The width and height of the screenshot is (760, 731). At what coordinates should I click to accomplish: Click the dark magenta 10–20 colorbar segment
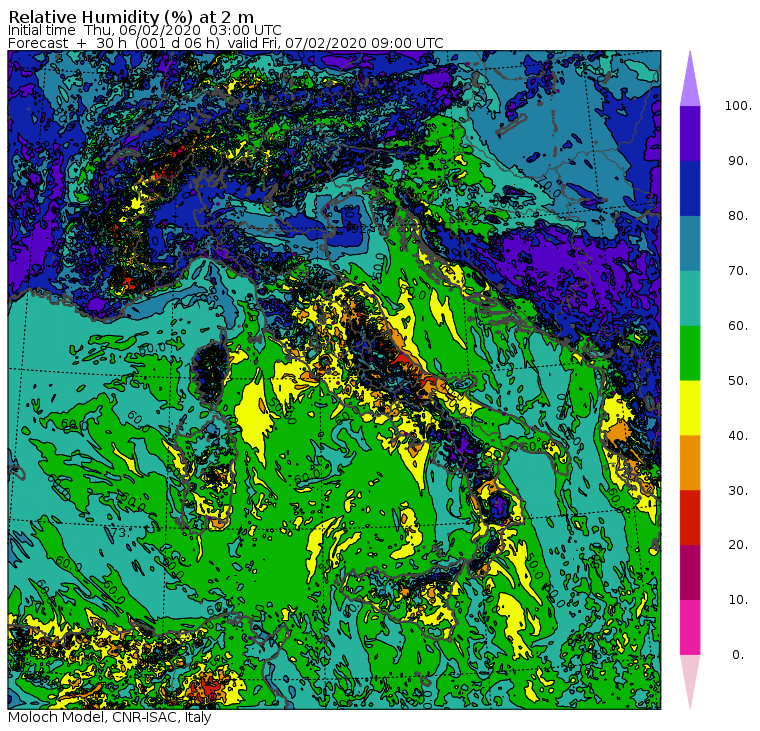click(690, 572)
